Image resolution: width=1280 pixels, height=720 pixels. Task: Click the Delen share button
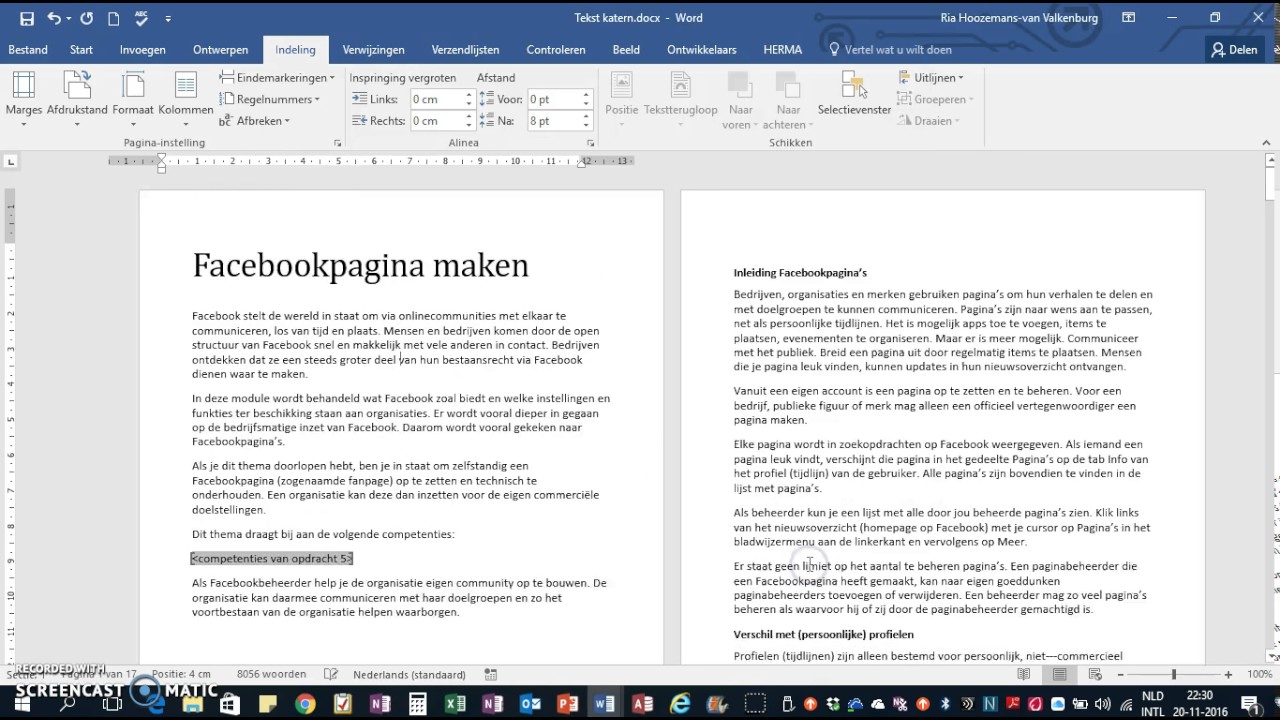1234,49
